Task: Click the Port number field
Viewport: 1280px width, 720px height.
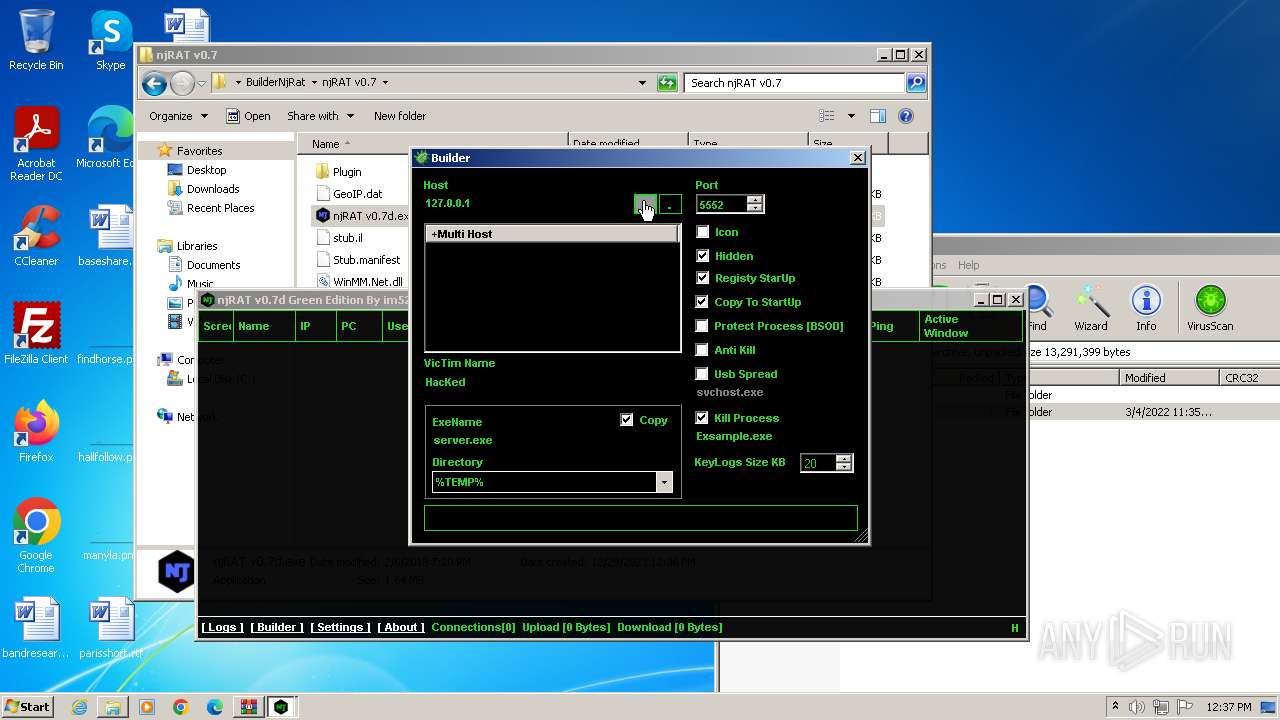Action: [x=721, y=204]
